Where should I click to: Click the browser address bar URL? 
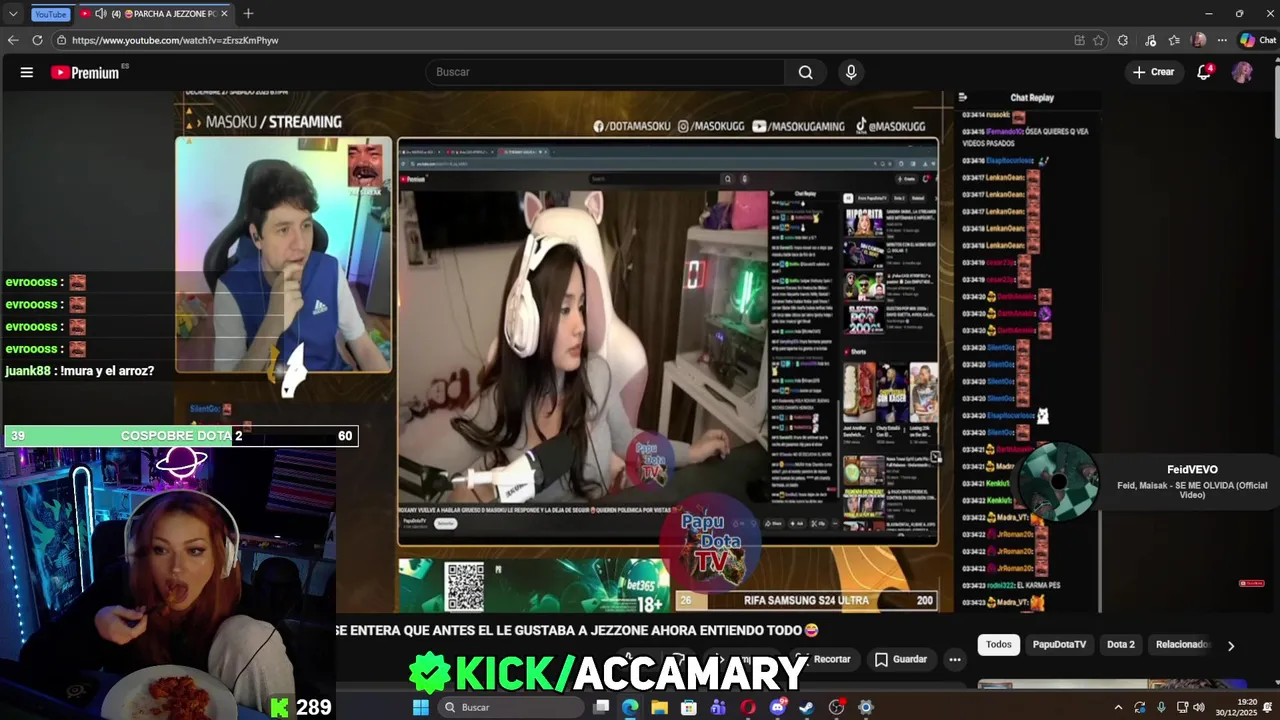175,40
